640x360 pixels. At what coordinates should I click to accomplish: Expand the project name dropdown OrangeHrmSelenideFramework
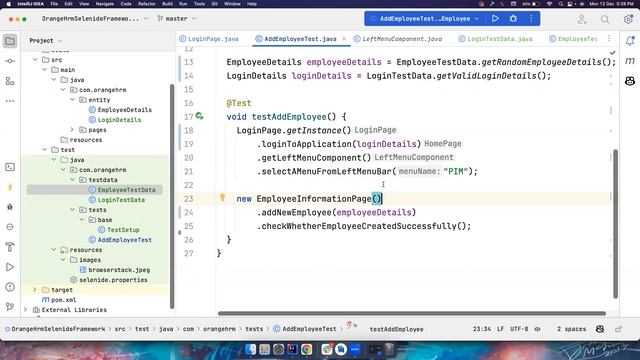[94, 19]
